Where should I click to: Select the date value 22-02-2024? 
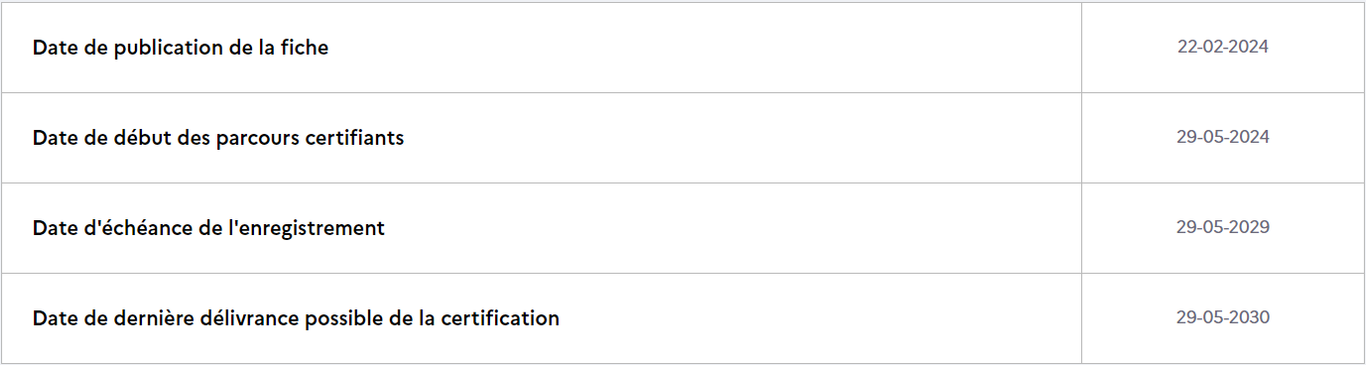click(x=1223, y=47)
